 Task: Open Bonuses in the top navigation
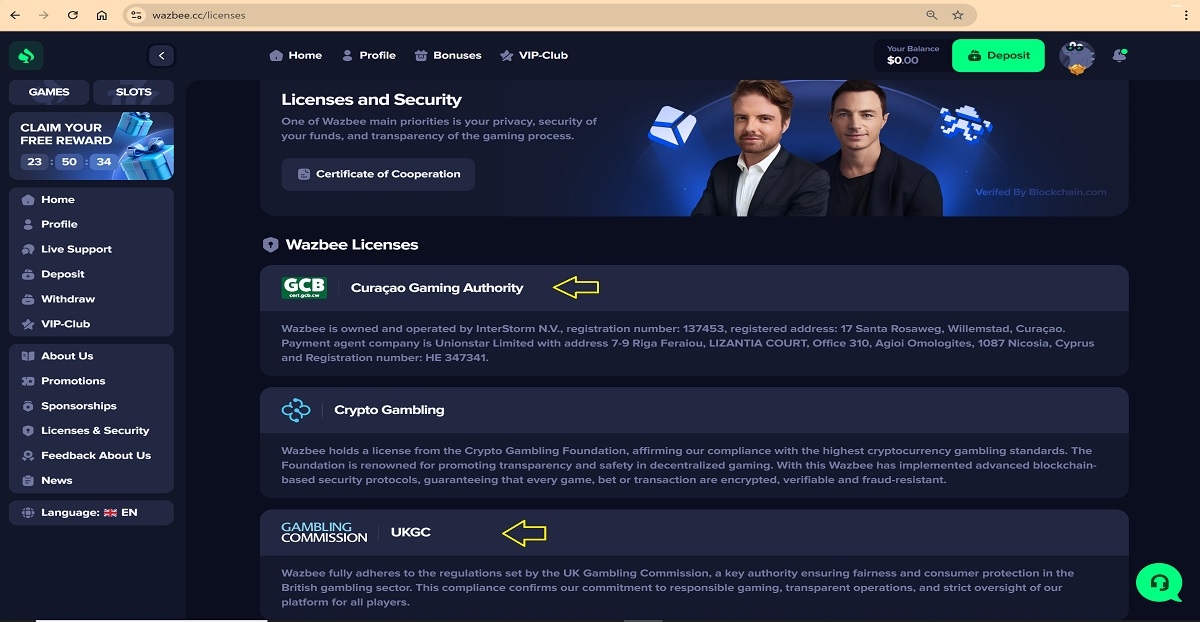coord(447,56)
